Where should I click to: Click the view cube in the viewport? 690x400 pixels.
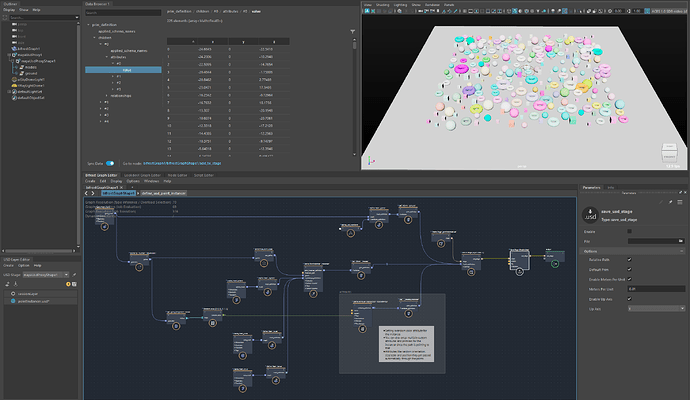[667, 154]
